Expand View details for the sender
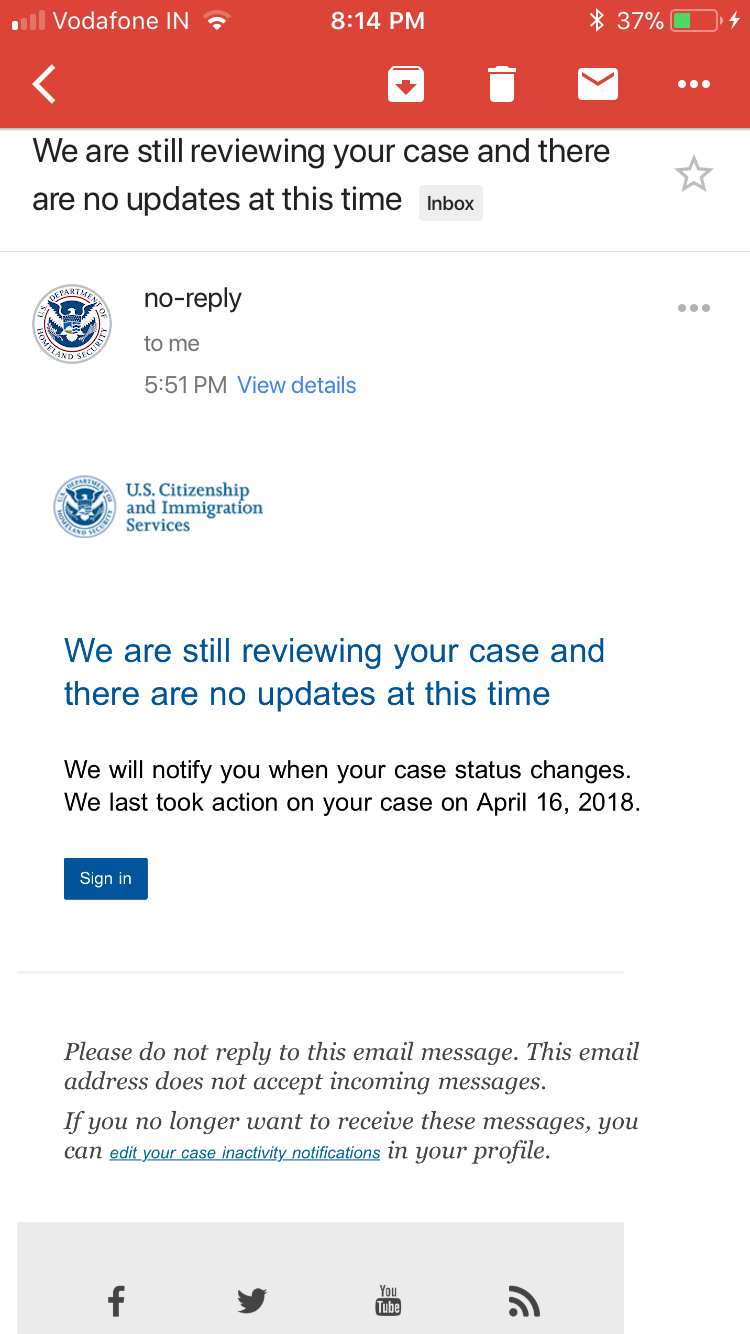The width and height of the screenshot is (750, 1334). pos(296,385)
